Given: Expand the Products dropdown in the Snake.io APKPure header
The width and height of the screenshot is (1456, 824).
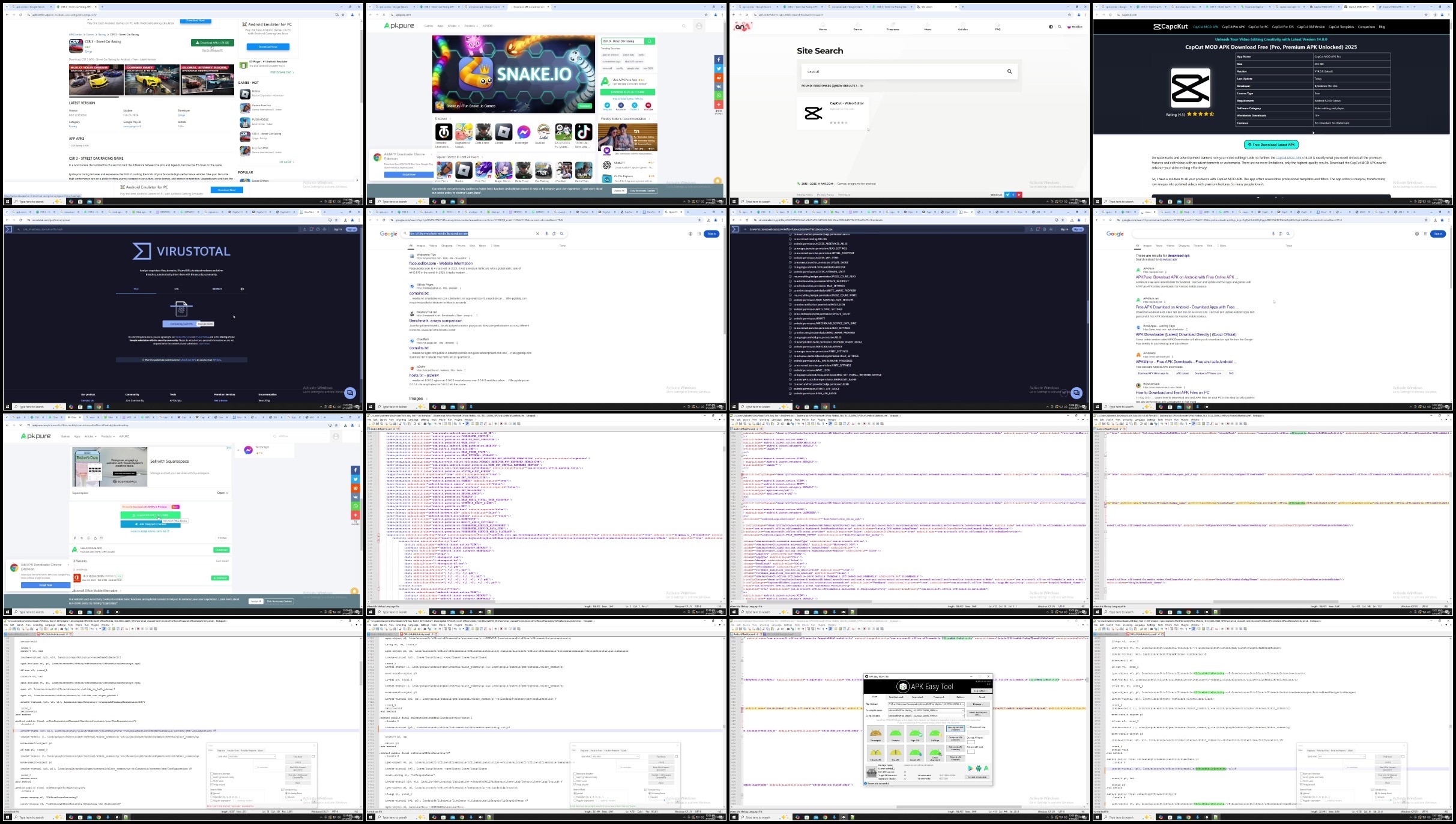Looking at the screenshot, I should pyautogui.click(x=471, y=26).
